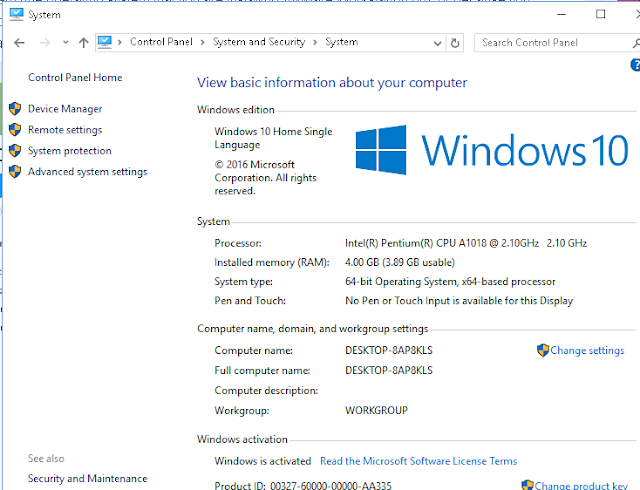
Task: Click shield icon beside Remote settings
Action: (x=15, y=130)
